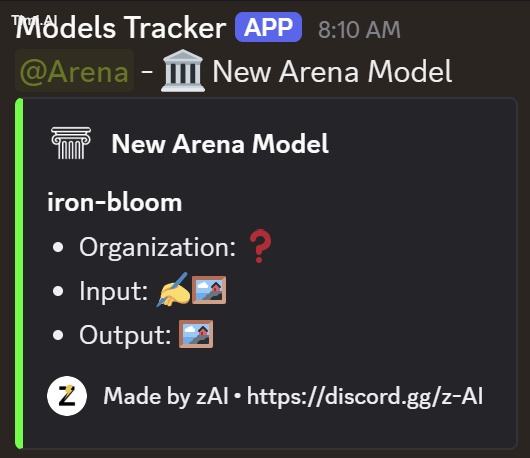Click the Organization label text

pos(158,248)
